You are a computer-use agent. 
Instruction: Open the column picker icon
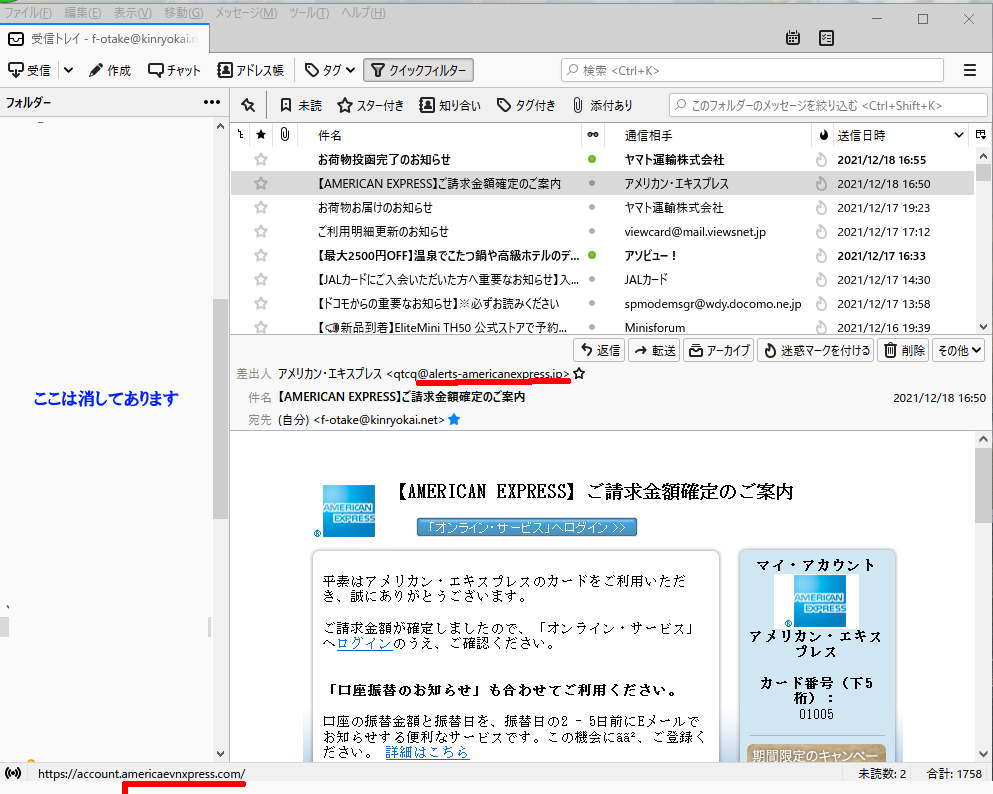point(980,134)
